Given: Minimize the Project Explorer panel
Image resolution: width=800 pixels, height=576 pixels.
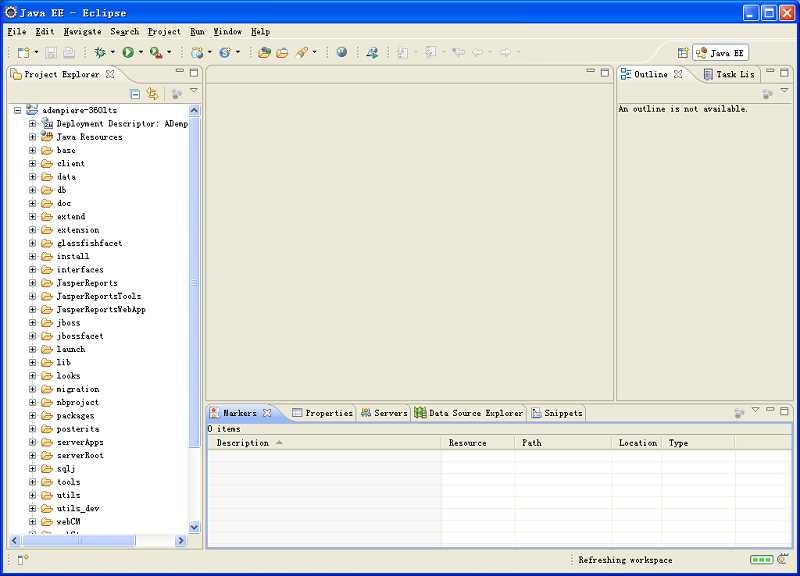Looking at the screenshot, I should coord(180,71).
